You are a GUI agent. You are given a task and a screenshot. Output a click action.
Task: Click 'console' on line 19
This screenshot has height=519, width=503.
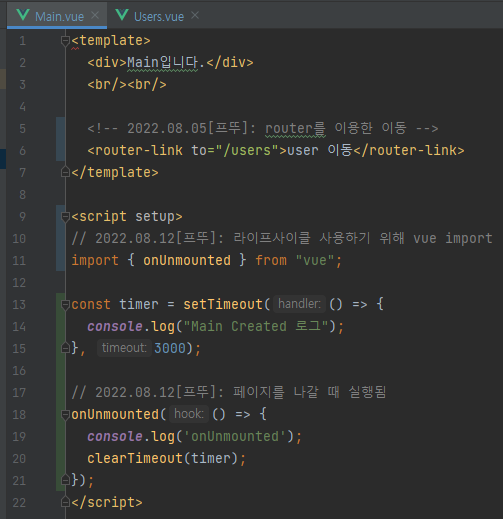[115, 436]
